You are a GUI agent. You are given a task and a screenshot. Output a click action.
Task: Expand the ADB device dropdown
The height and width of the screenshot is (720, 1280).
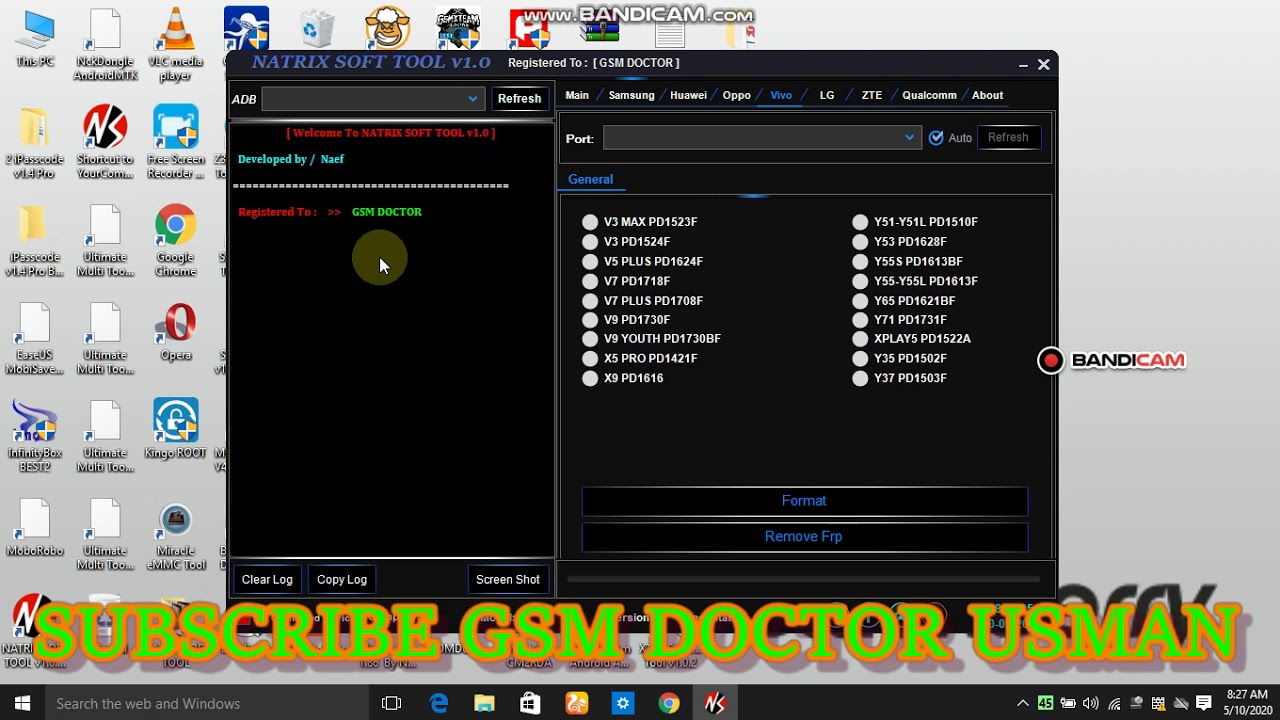(472, 99)
